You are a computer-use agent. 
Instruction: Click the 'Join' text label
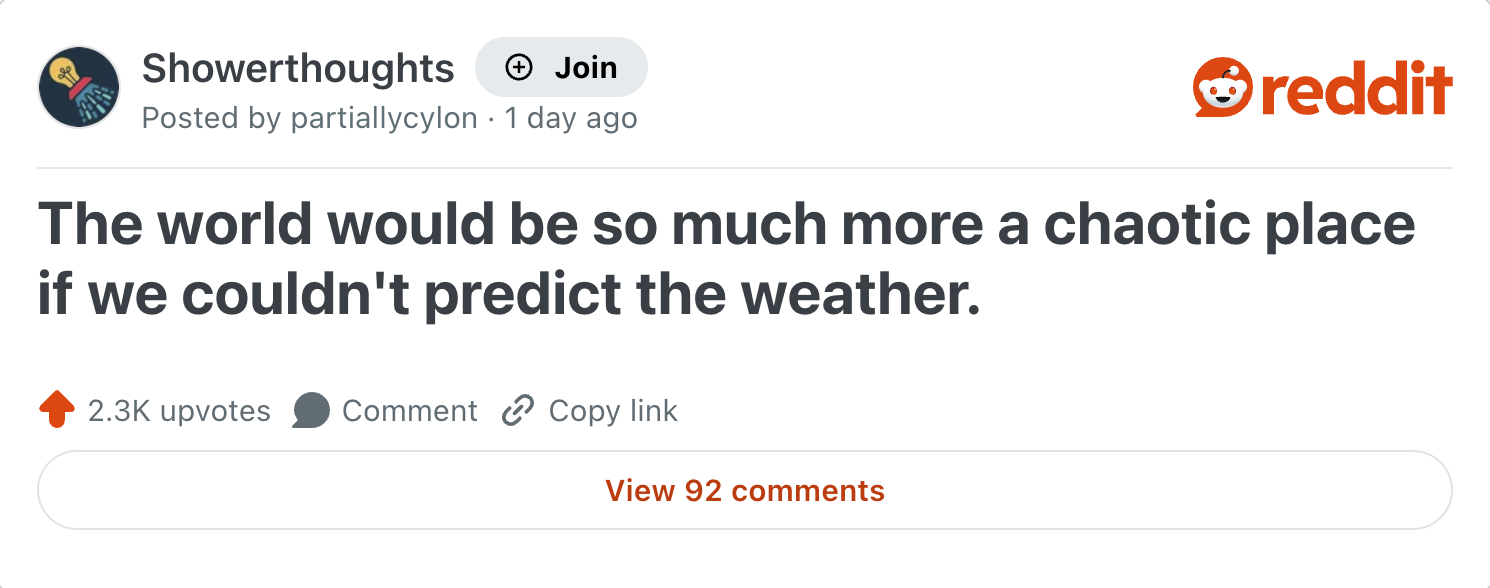(x=586, y=68)
